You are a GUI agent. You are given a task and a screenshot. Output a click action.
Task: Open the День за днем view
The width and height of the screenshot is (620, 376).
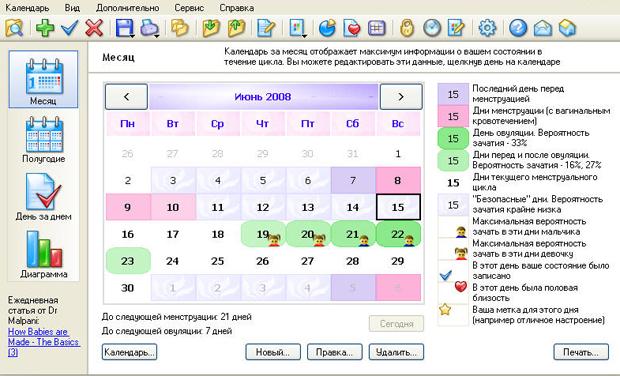[44, 197]
